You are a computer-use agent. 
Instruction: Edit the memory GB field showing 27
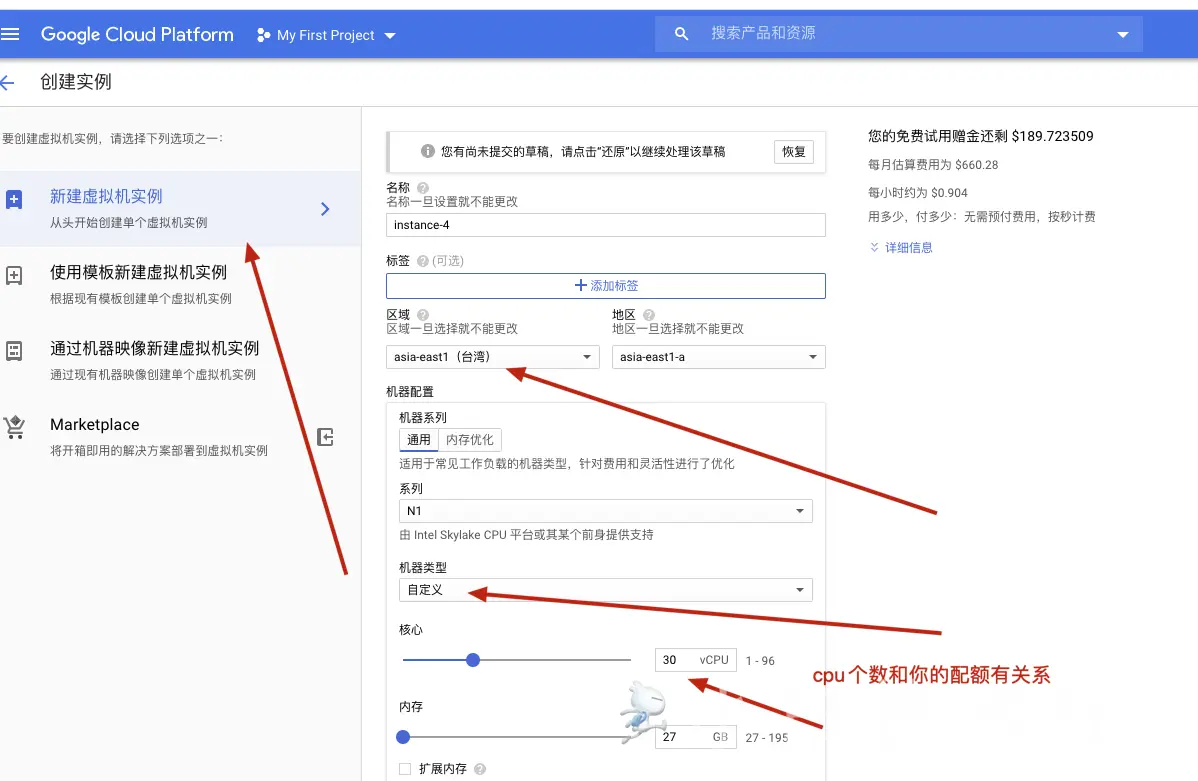[x=695, y=737]
